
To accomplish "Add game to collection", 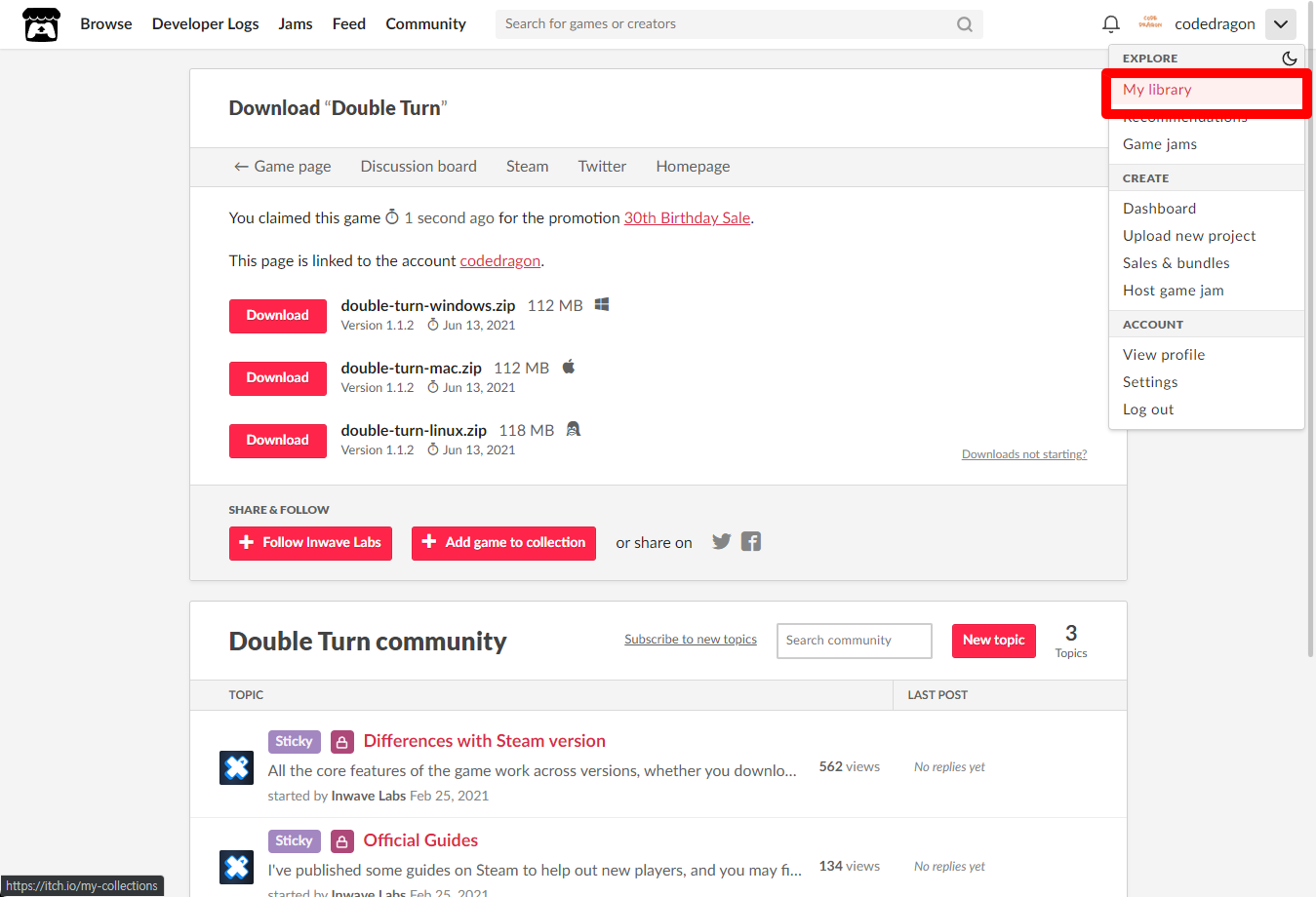I will (x=503, y=543).
